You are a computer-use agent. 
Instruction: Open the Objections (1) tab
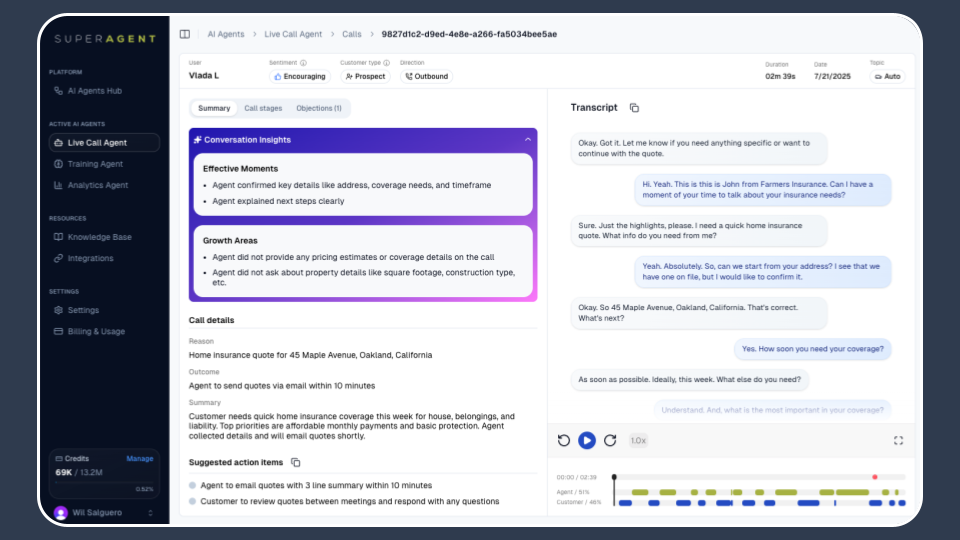tap(318, 108)
